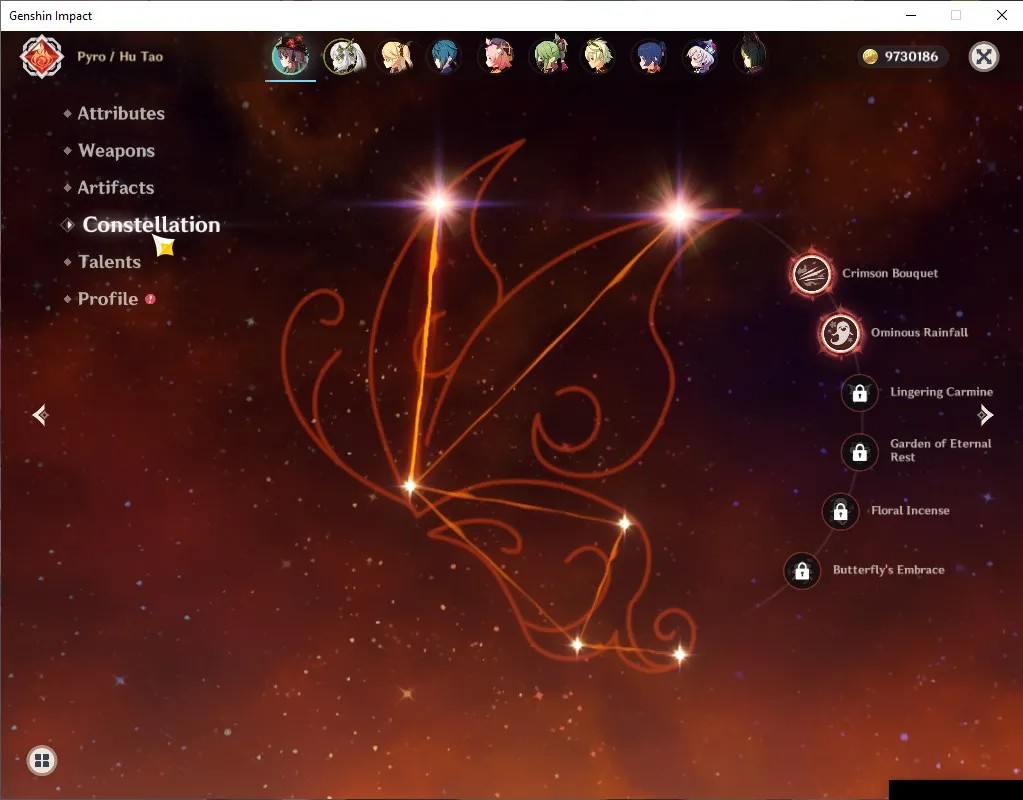Click the locked Butterfly's Embrace node

point(802,571)
